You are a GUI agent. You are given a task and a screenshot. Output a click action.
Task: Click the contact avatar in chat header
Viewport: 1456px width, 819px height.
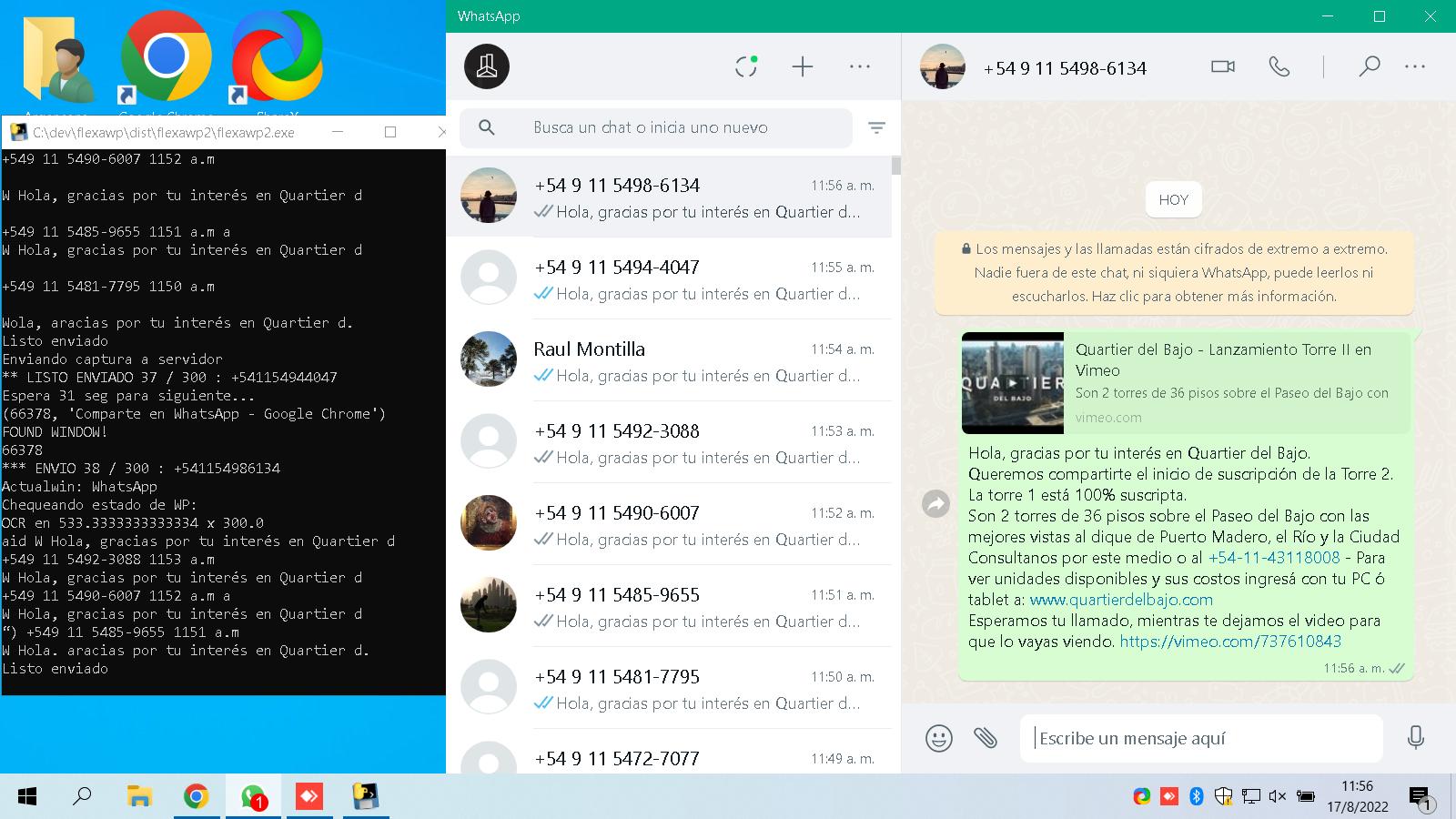(942, 66)
